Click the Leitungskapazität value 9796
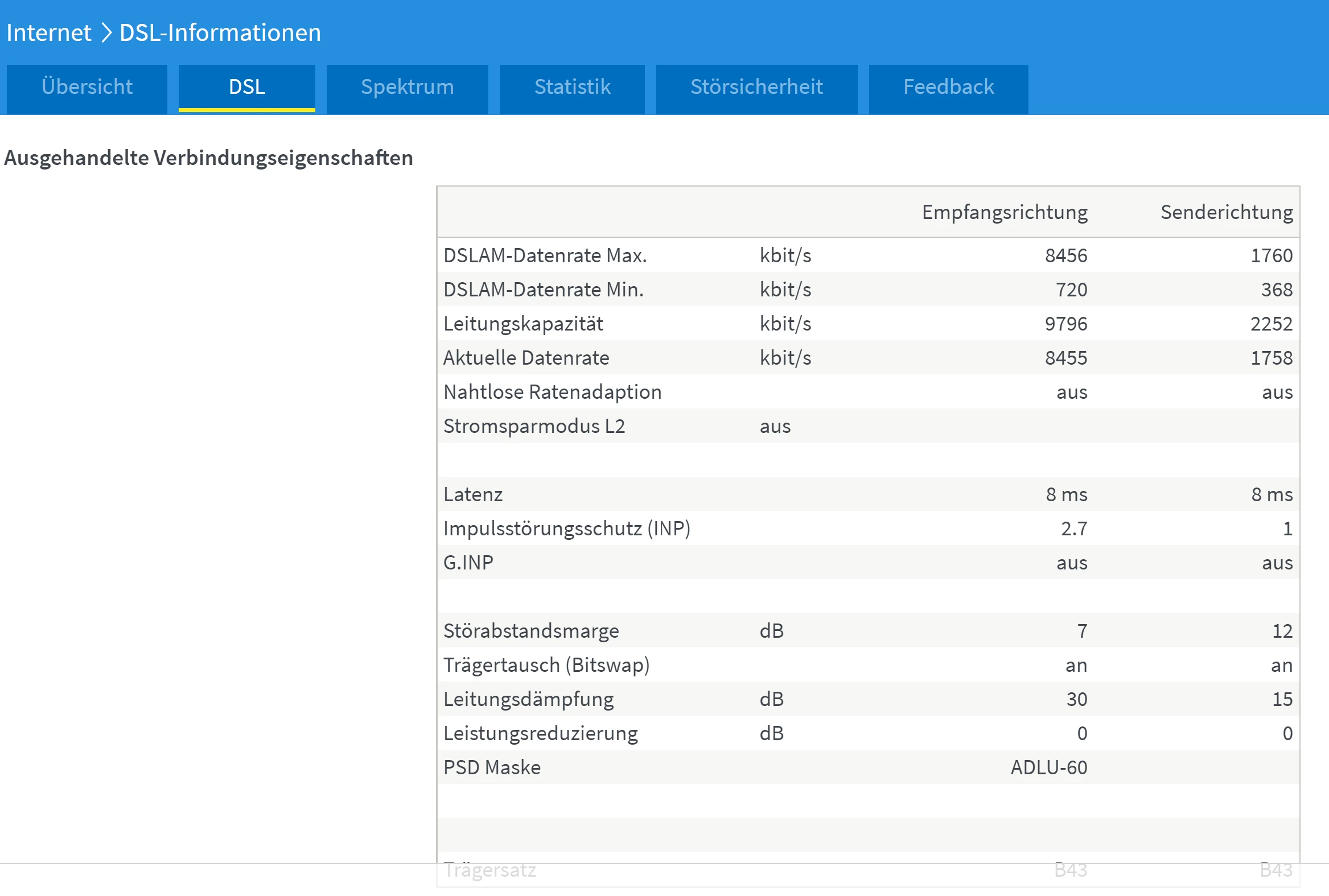The image size is (1329, 896). pyautogui.click(x=1065, y=324)
